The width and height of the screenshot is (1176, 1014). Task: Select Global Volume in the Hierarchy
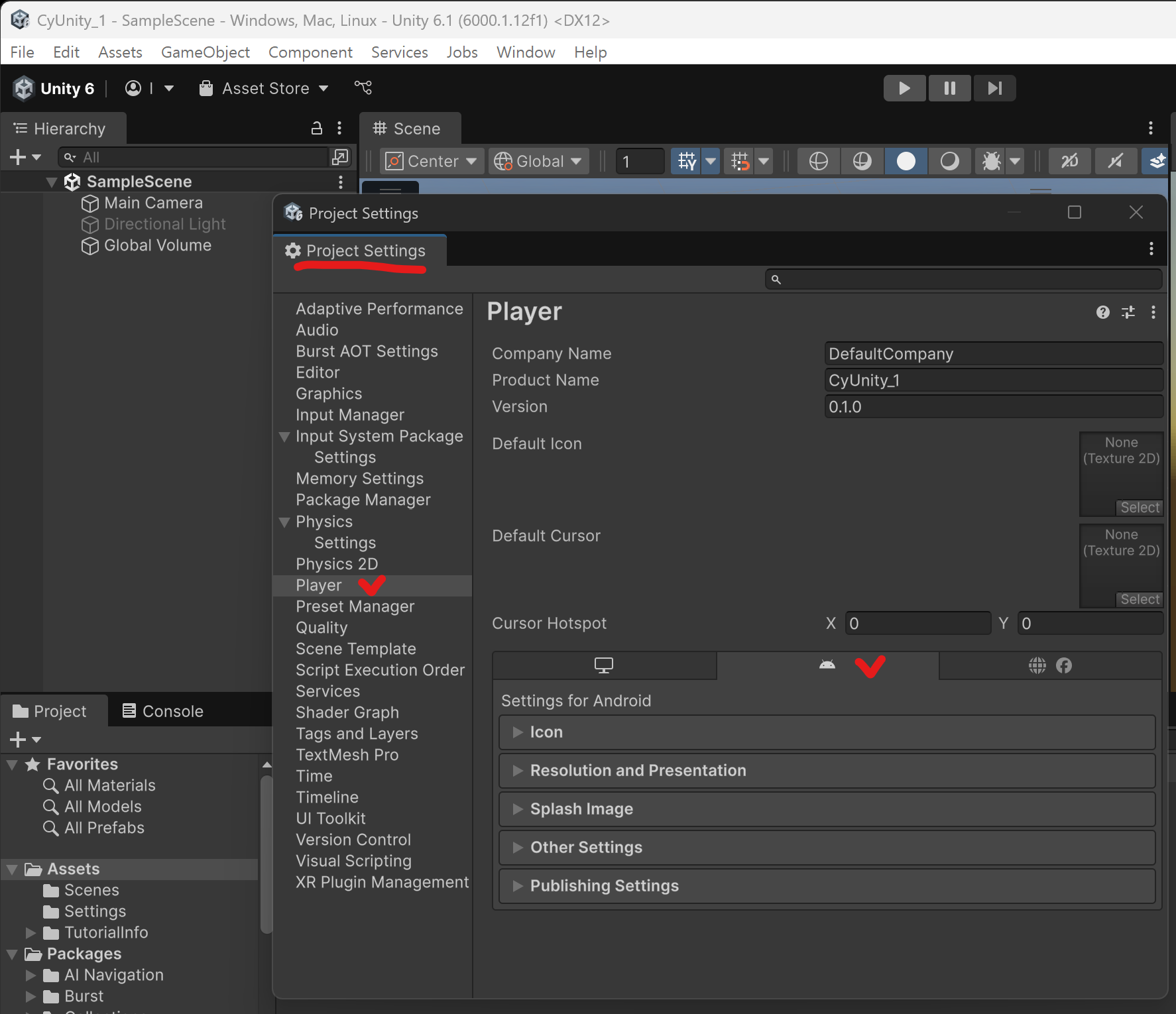158,245
